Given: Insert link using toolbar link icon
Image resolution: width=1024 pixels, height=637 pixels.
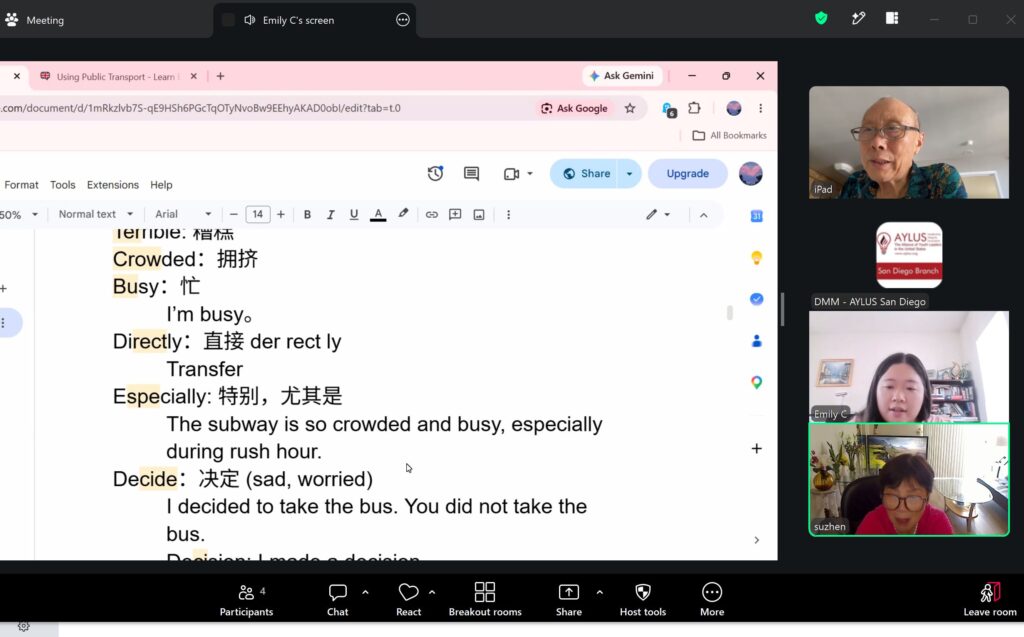Looking at the screenshot, I should coord(432,214).
